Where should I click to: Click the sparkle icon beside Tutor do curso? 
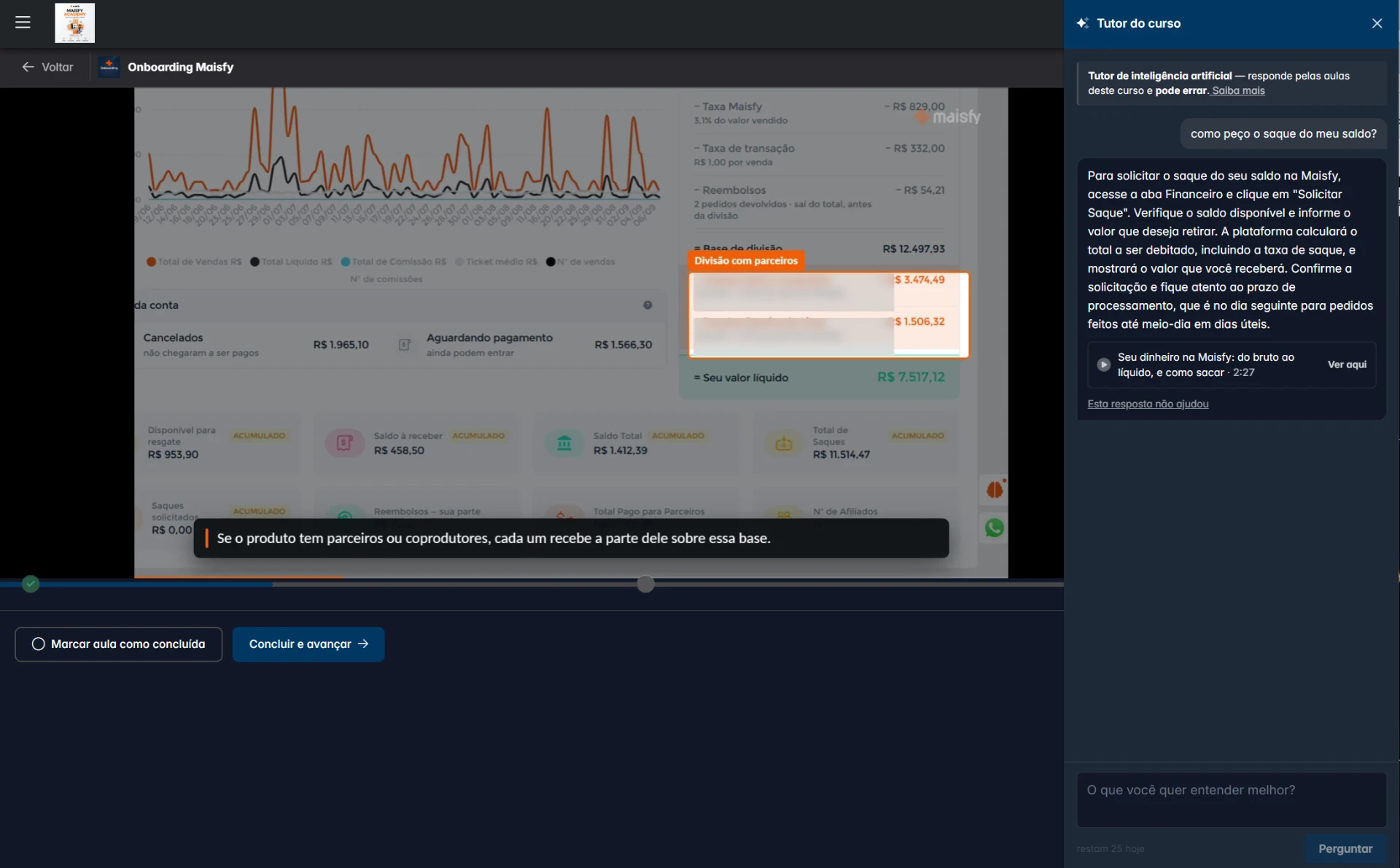(x=1083, y=23)
